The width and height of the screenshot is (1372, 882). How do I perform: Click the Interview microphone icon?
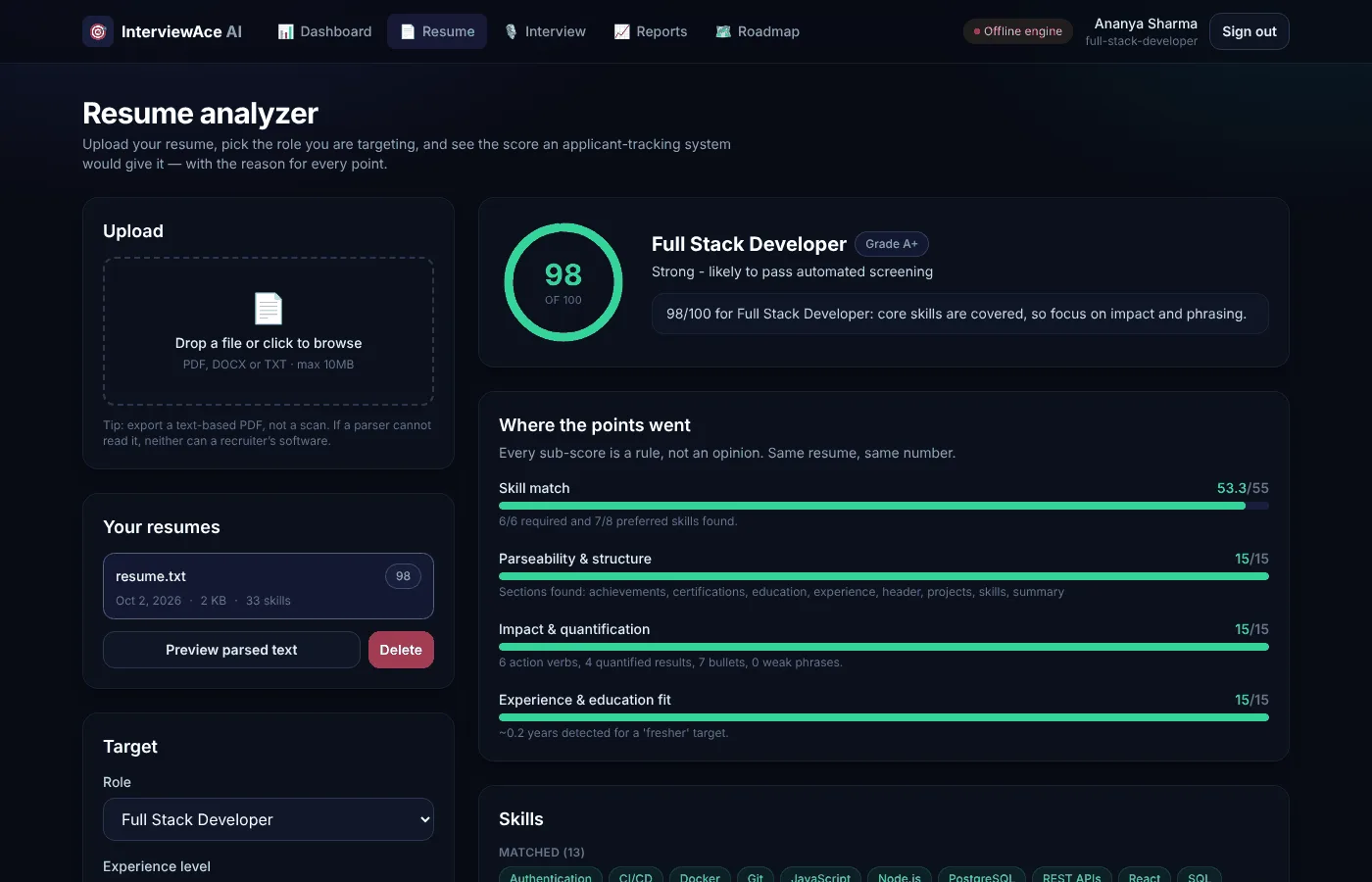[x=511, y=31]
